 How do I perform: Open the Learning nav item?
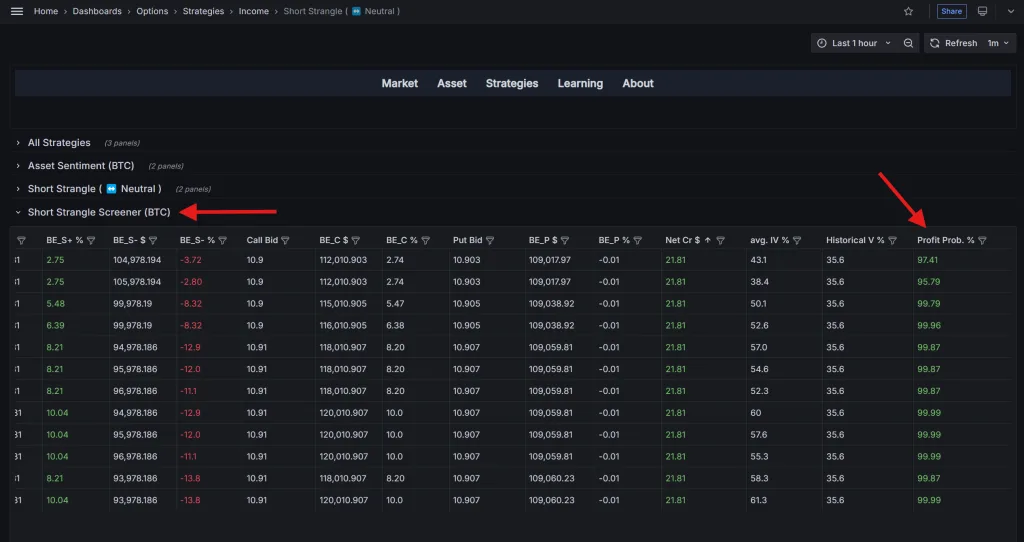tap(580, 83)
